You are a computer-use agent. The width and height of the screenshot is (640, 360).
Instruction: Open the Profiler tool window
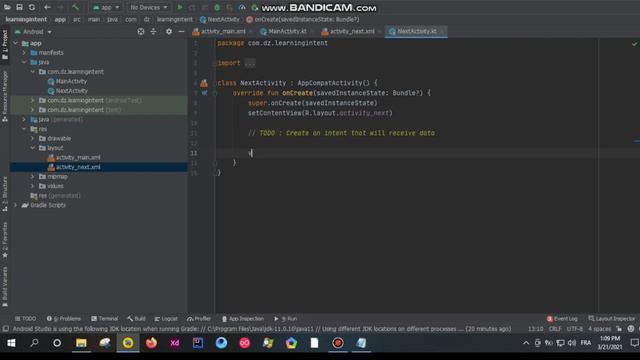199,318
